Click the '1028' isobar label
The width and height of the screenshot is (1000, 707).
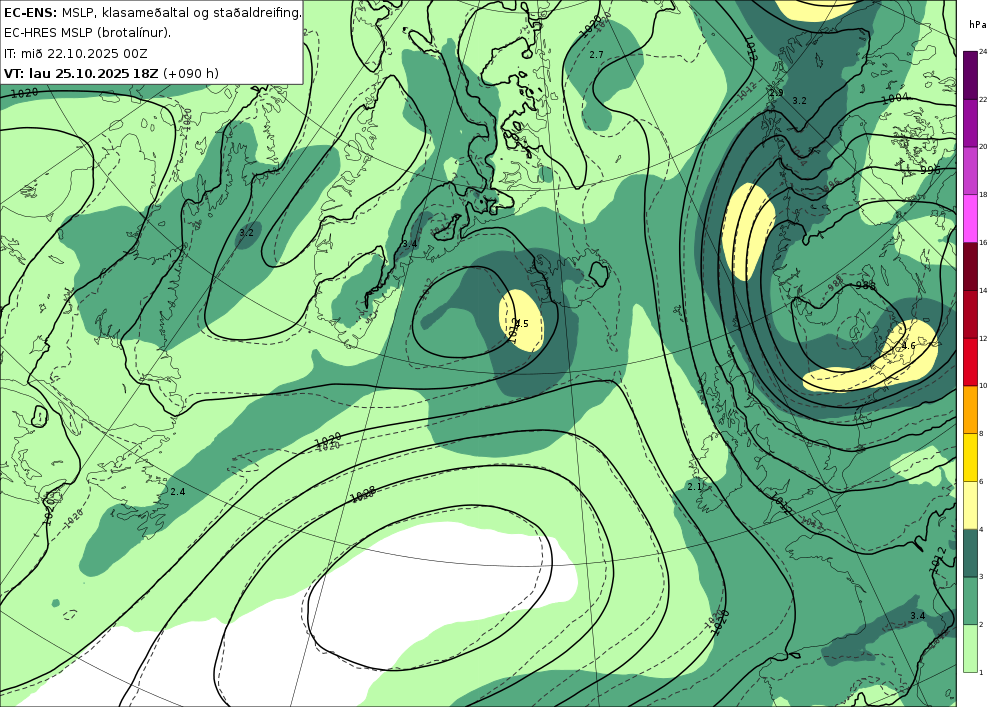point(362,493)
